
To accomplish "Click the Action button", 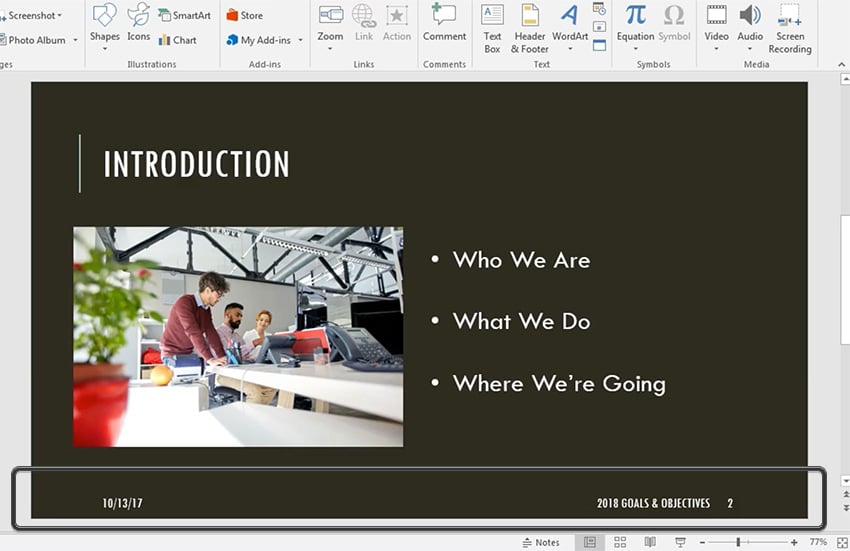I will (x=397, y=22).
